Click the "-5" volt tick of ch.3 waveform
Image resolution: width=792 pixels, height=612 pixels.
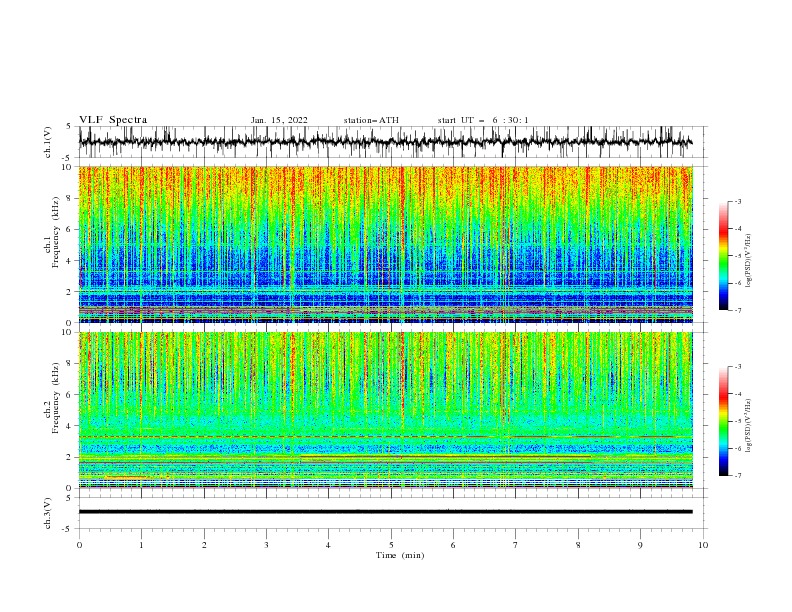pyautogui.click(x=68, y=529)
